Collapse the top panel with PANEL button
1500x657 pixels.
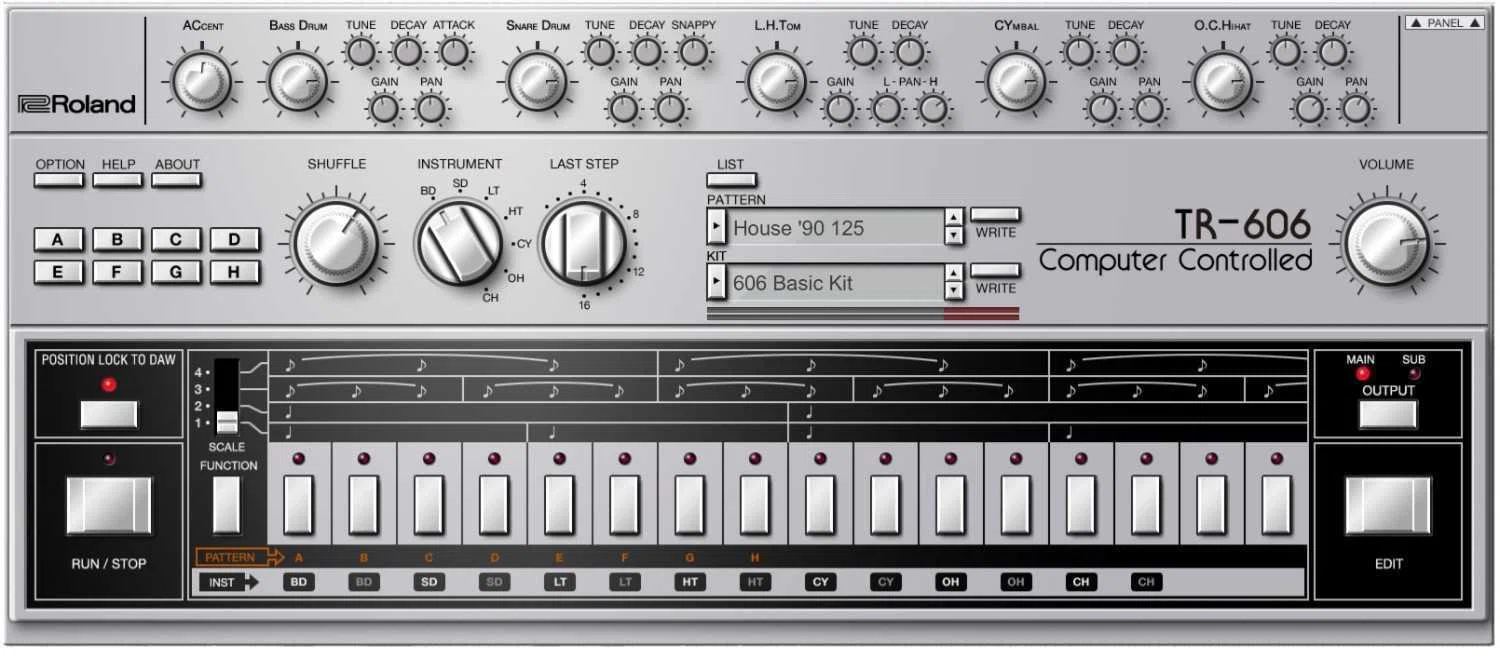1444,23
